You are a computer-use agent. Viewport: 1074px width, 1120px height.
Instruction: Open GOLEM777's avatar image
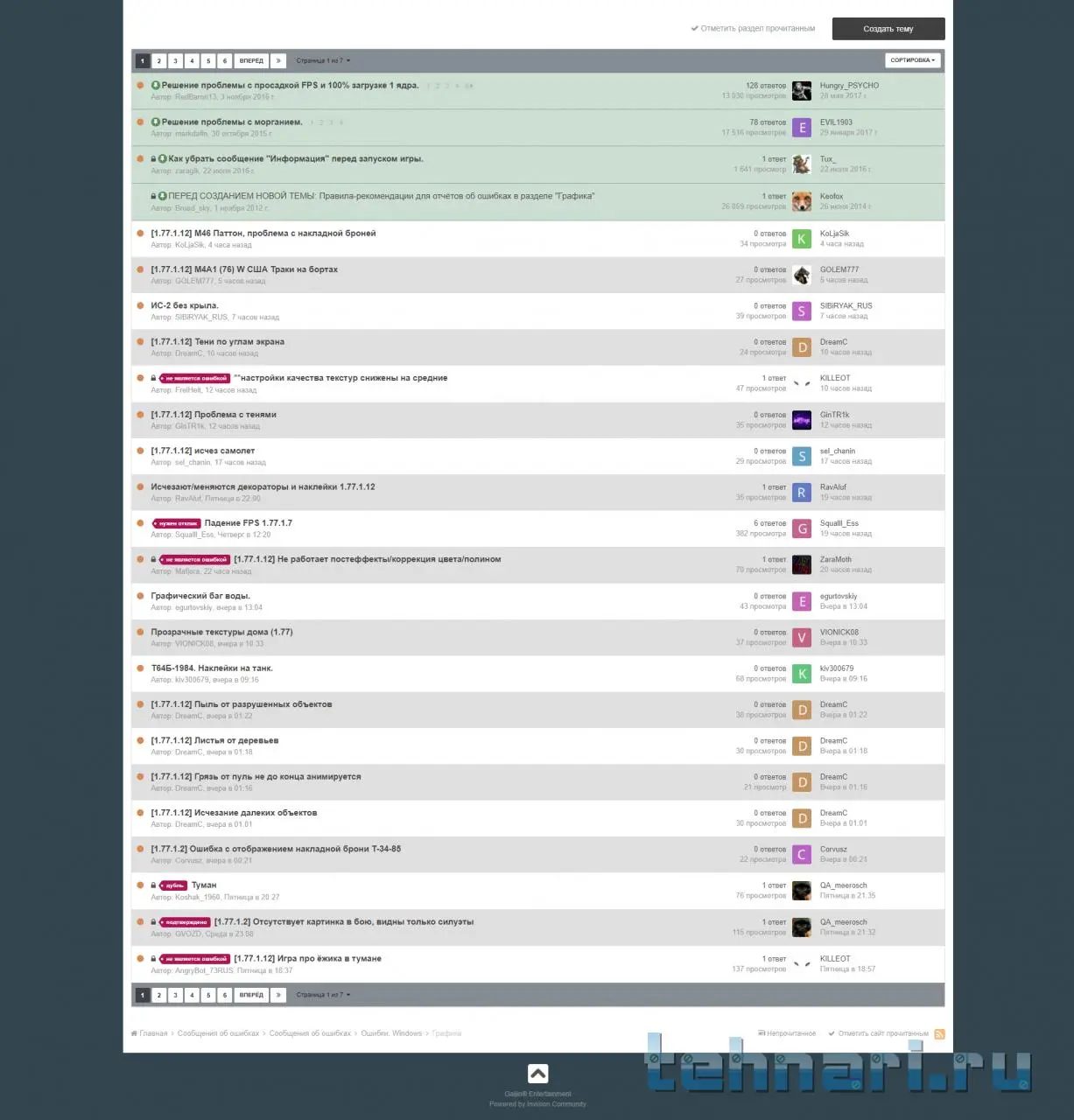(x=802, y=275)
